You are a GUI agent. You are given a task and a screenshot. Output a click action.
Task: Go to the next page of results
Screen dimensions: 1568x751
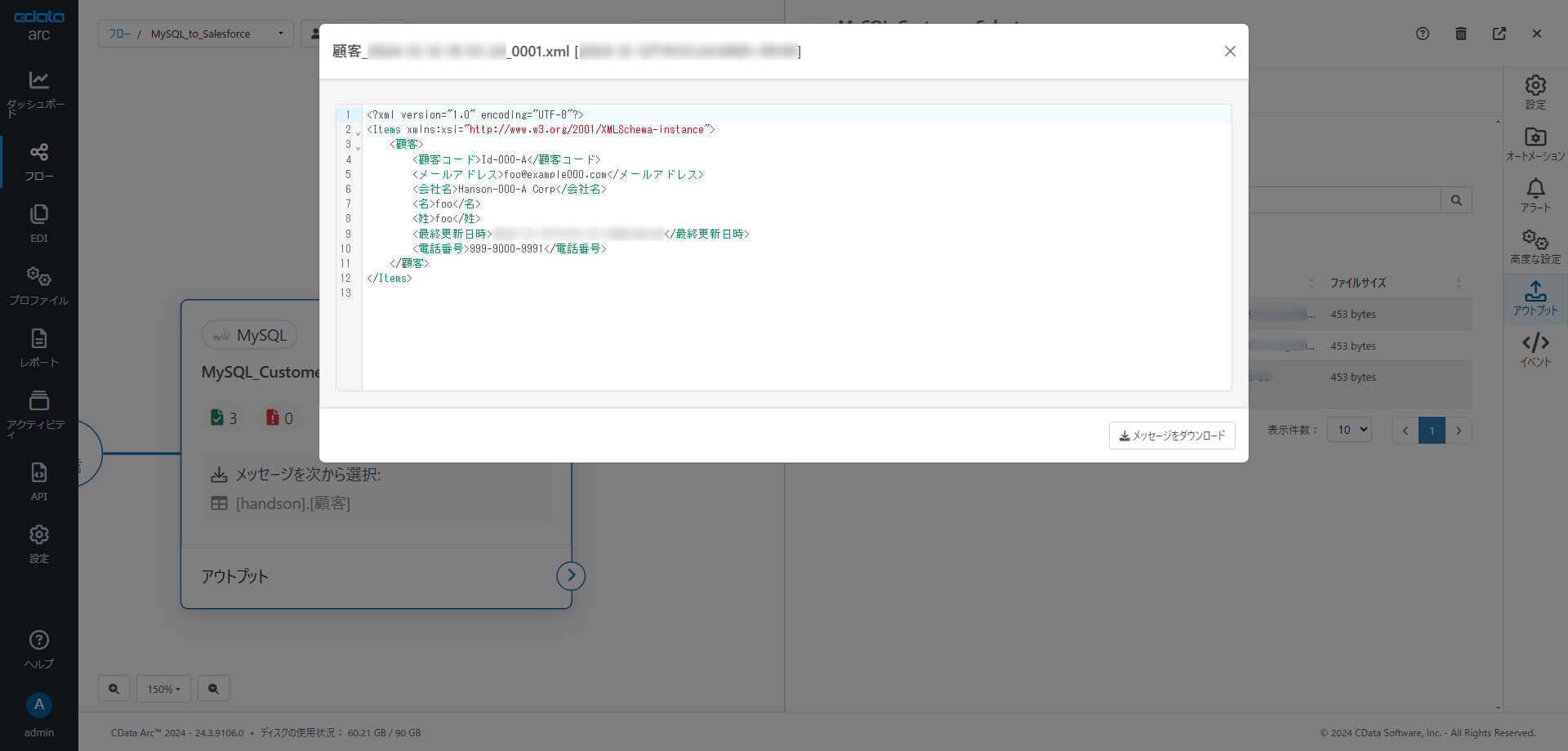(1459, 431)
